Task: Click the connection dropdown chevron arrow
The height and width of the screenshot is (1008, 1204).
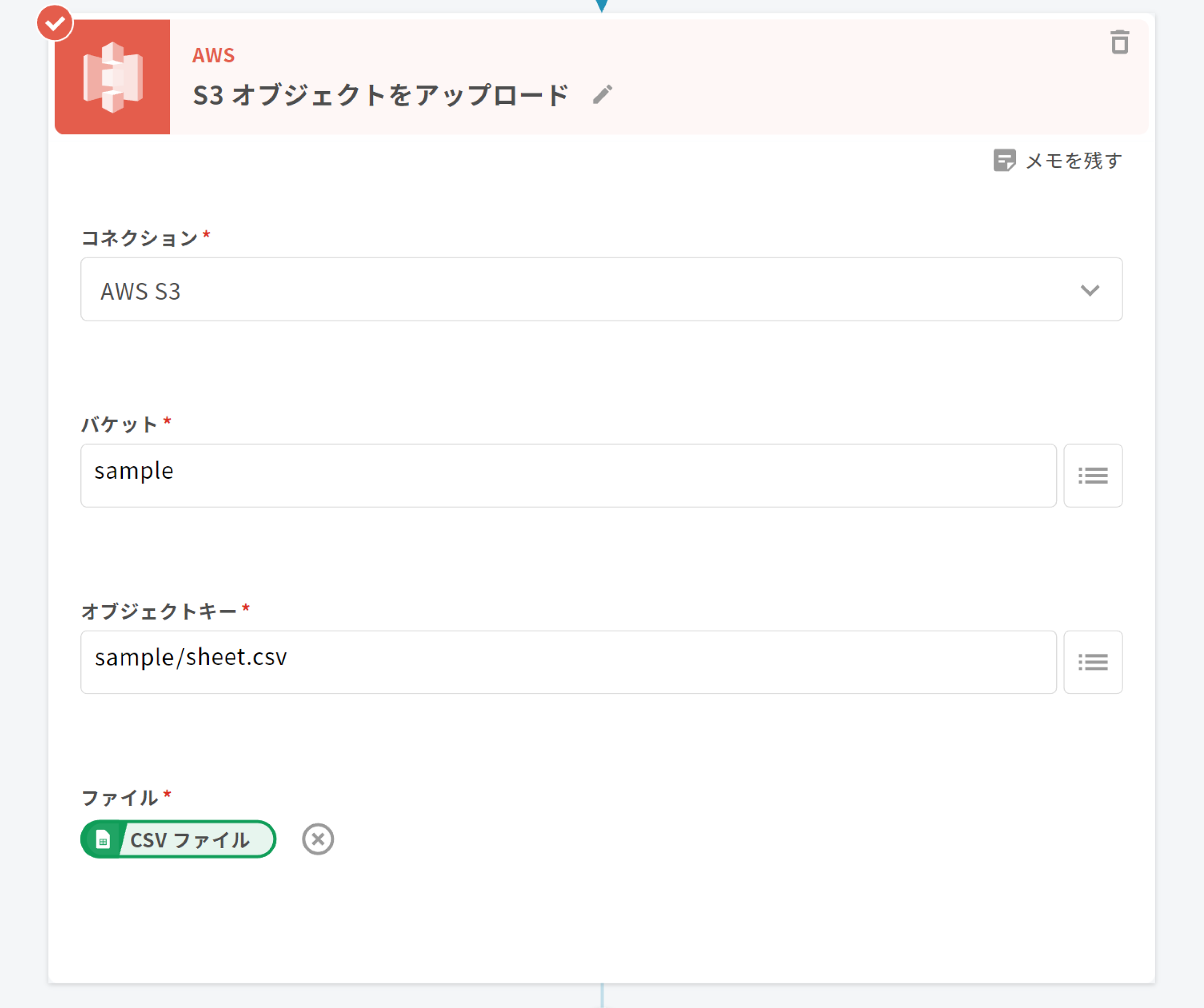Action: pyautogui.click(x=1089, y=290)
